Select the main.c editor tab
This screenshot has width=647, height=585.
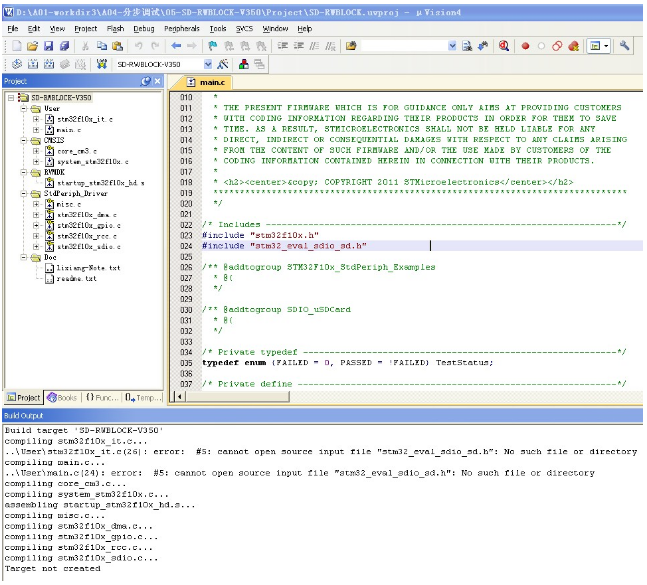tap(212, 81)
